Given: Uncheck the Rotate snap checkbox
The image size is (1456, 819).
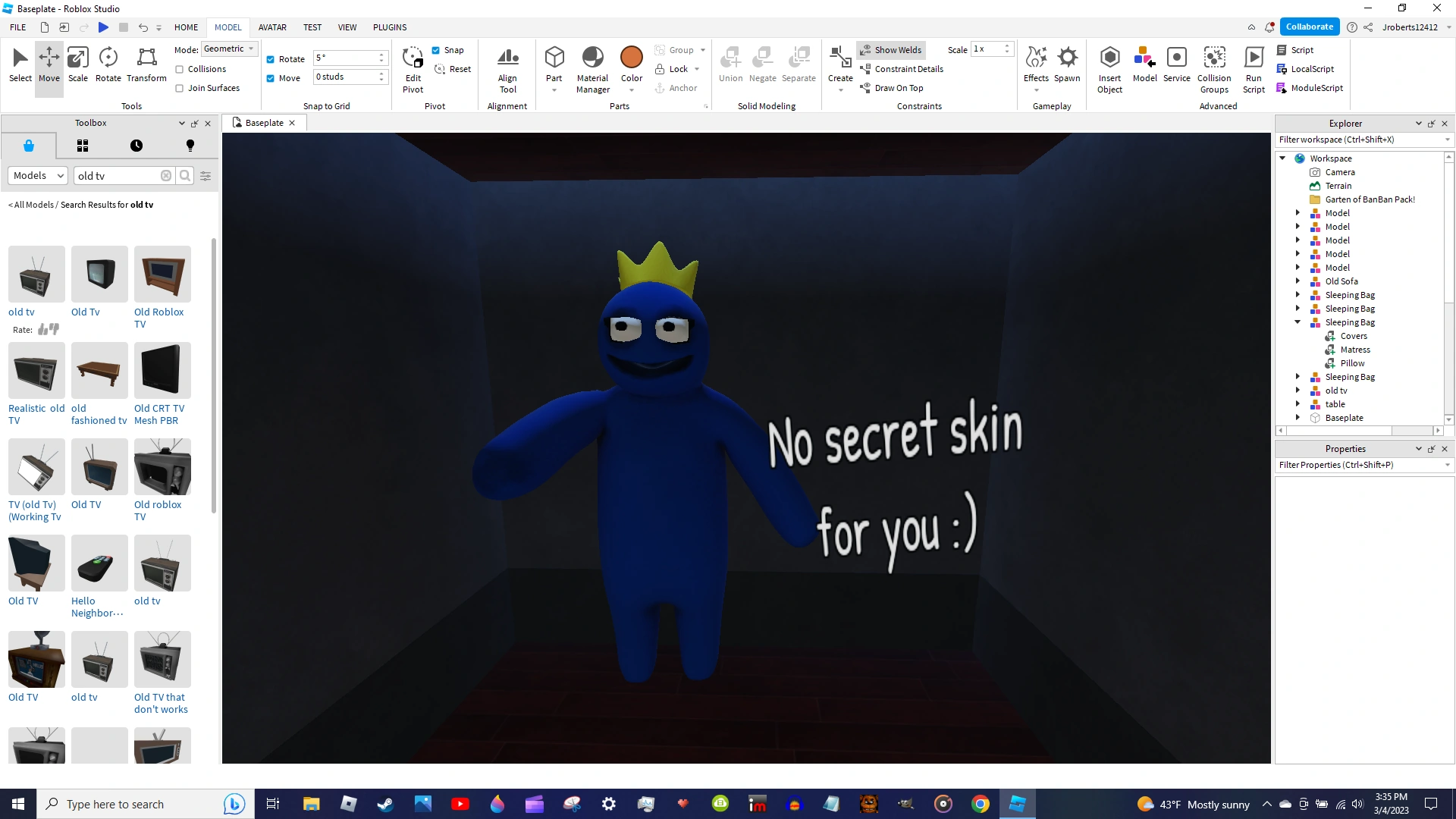Looking at the screenshot, I should (x=271, y=58).
